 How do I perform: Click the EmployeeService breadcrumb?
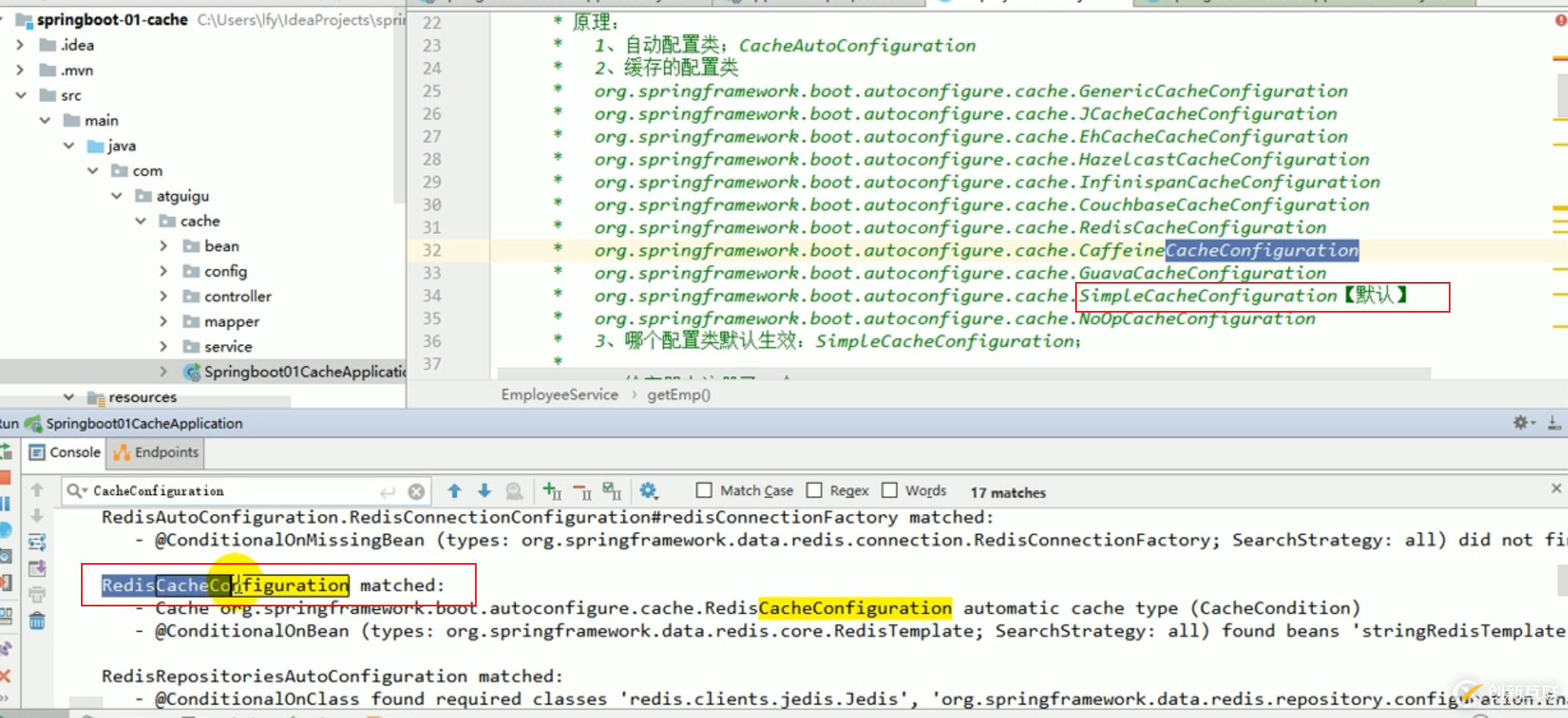point(559,394)
